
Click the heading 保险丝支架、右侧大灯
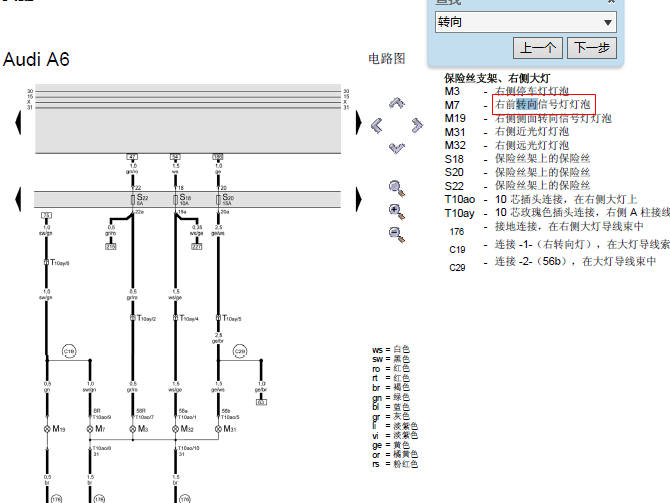pos(497,78)
